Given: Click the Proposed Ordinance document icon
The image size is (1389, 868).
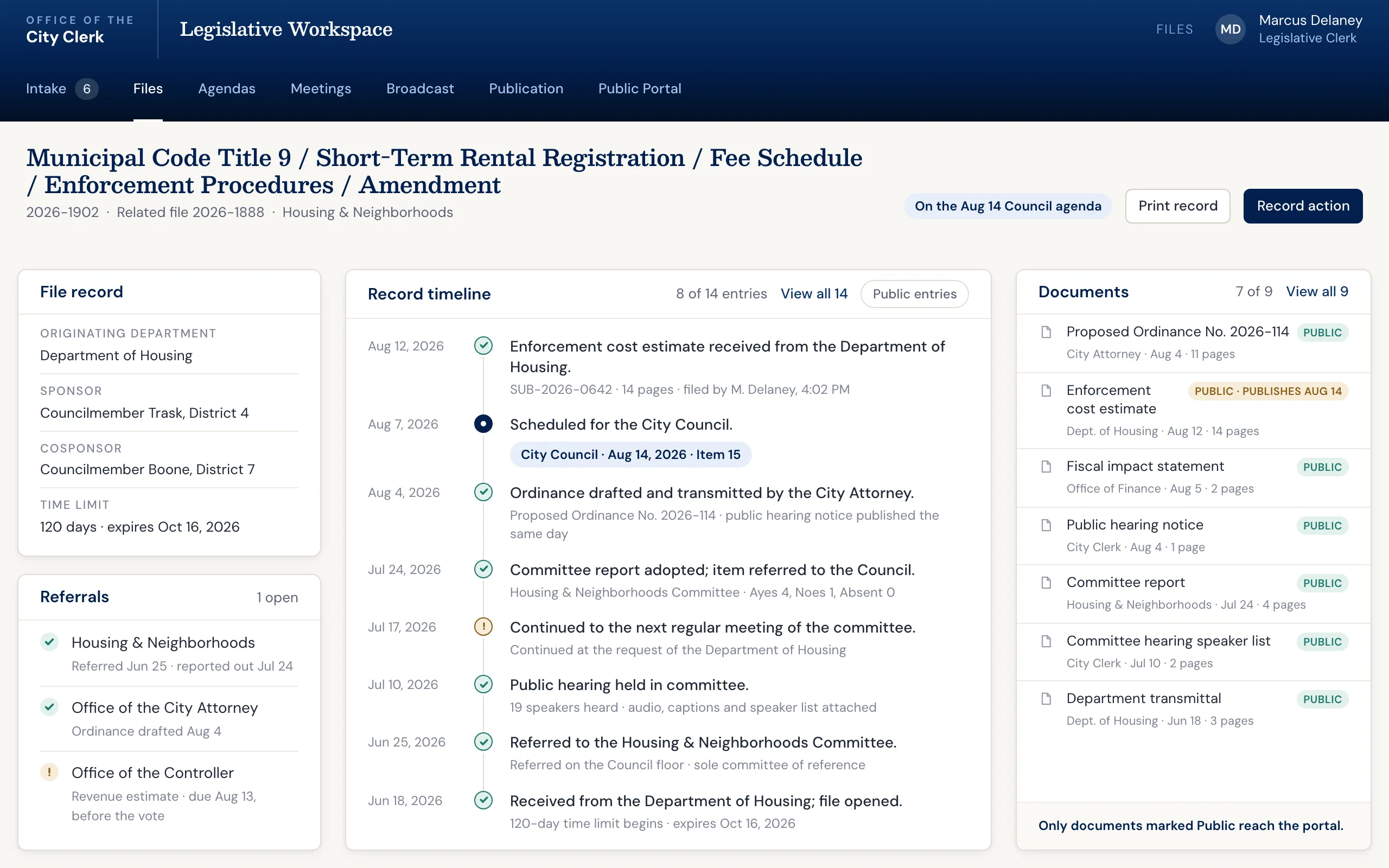Looking at the screenshot, I should [1046, 332].
